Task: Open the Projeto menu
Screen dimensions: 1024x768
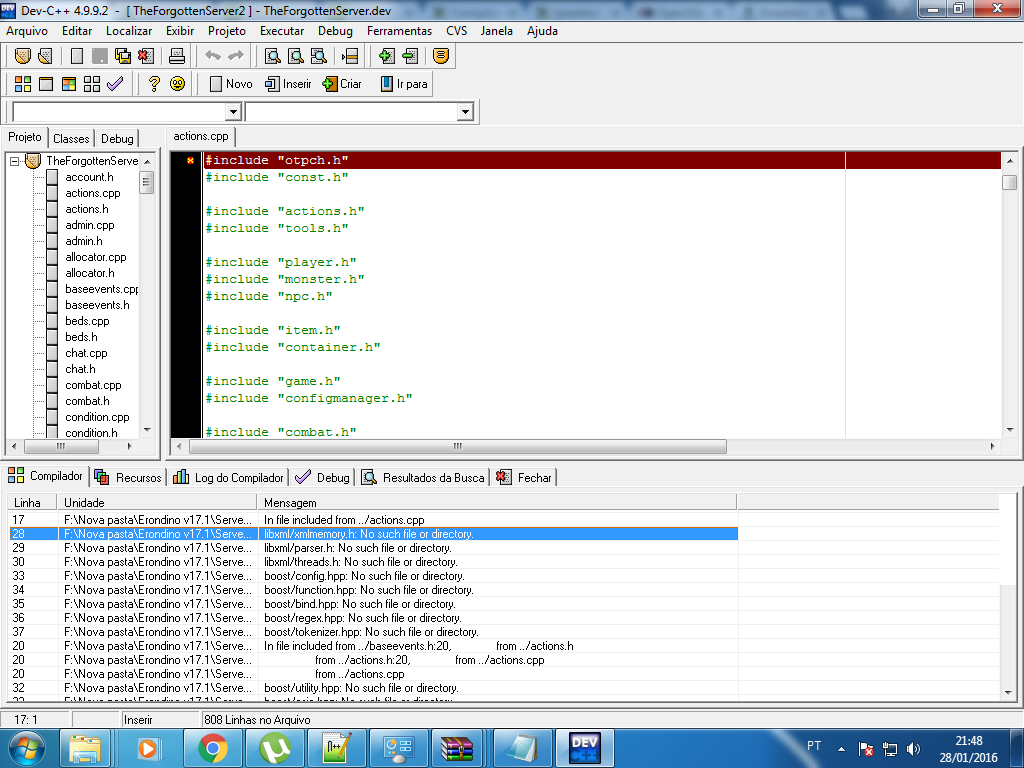Action: 227,31
